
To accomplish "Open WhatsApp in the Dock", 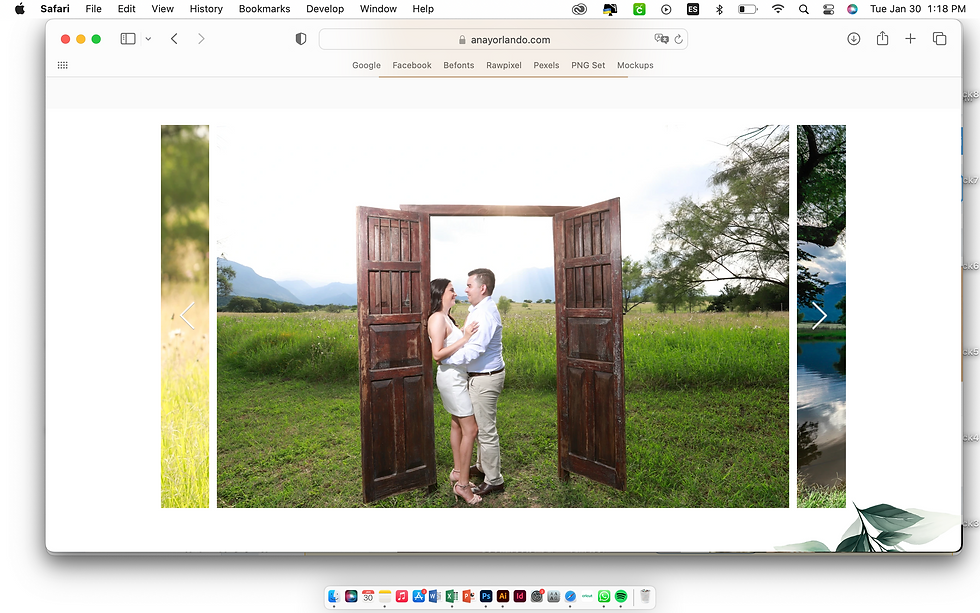I will tap(604, 596).
